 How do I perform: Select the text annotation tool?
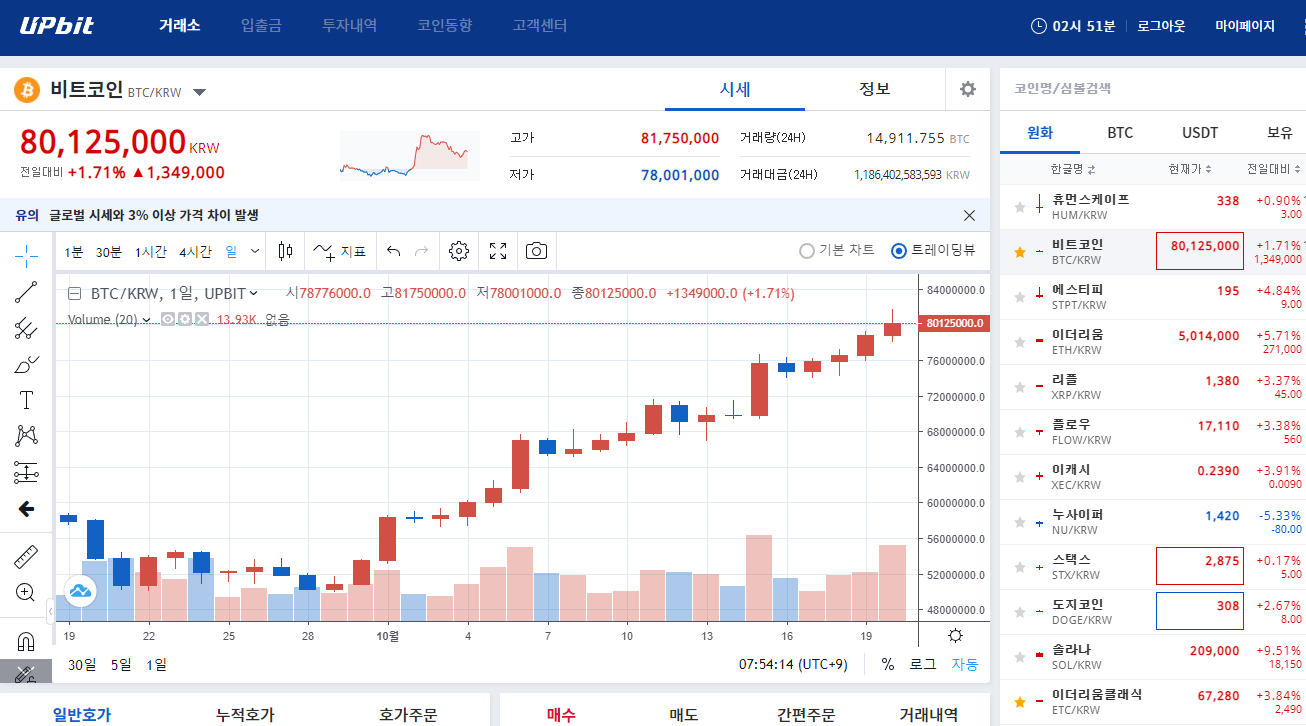[x=26, y=400]
